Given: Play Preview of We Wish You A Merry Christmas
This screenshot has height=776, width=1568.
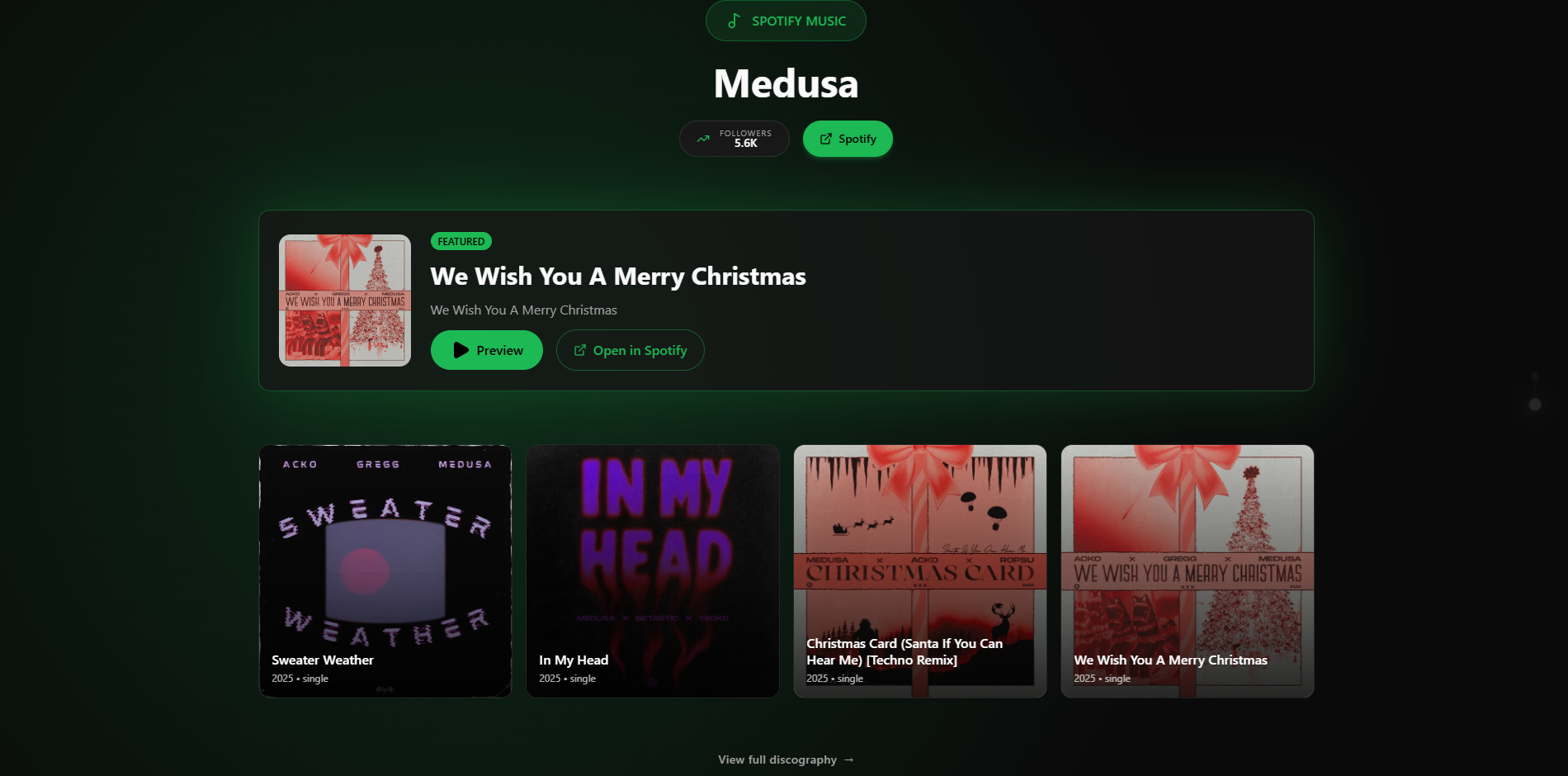Looking at the screenshot, I should (487, 350).
